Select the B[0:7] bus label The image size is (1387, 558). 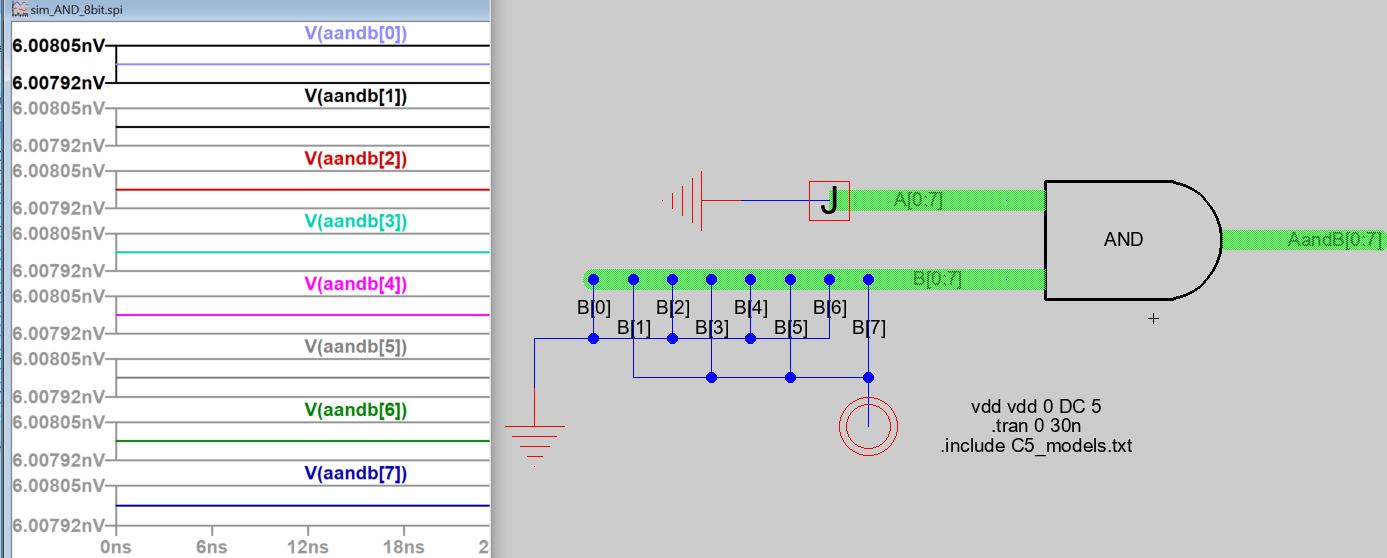click(x=937, y=279)
